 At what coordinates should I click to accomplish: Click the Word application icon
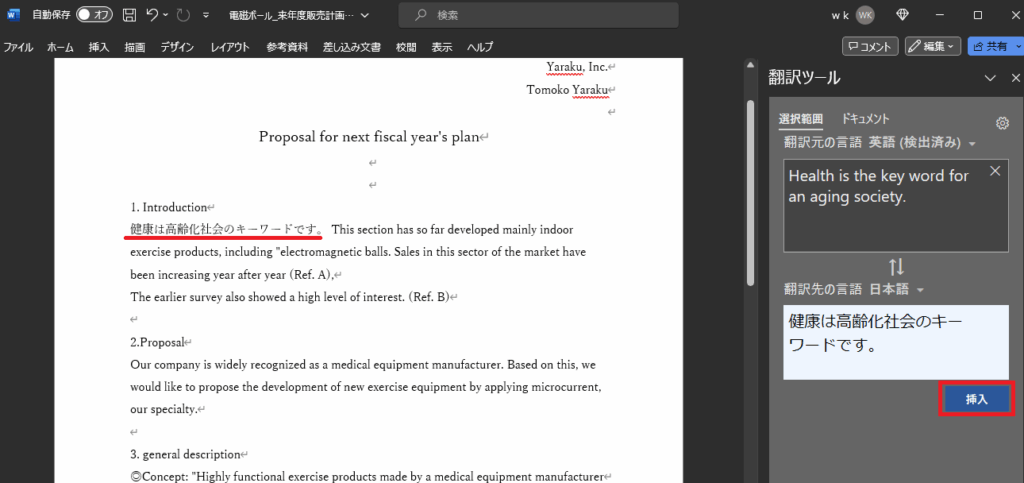(x=13, y=14)
